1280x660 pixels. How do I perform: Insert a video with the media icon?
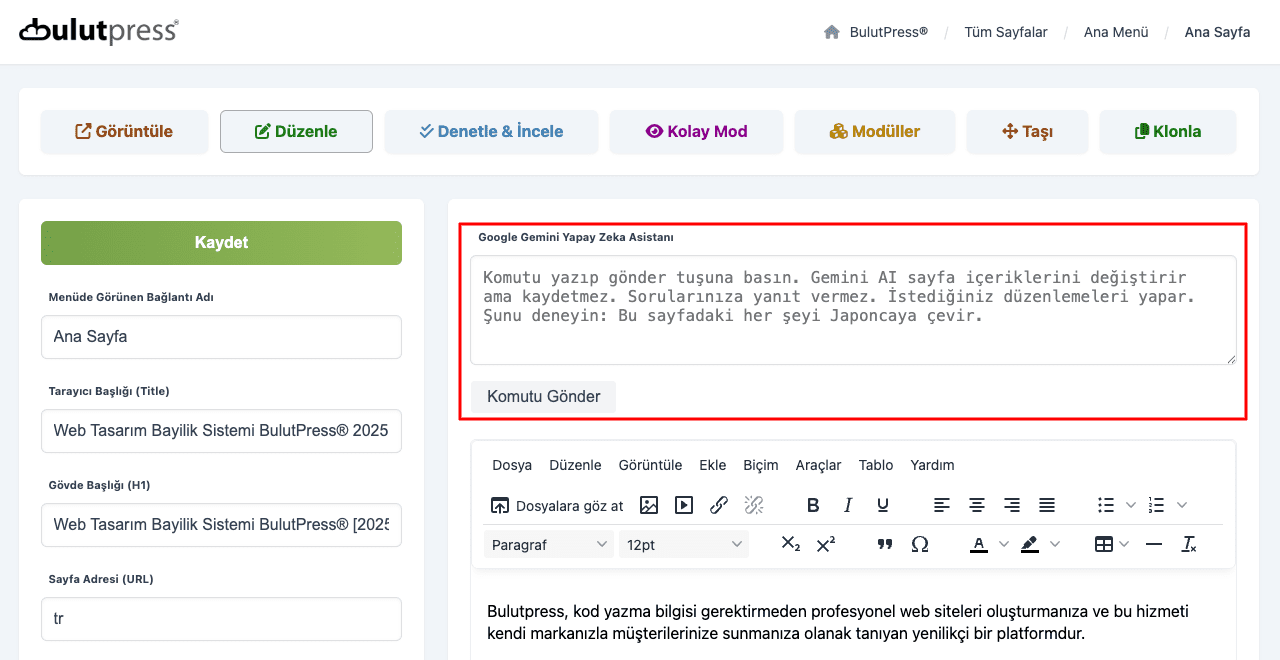pos(683,505)
